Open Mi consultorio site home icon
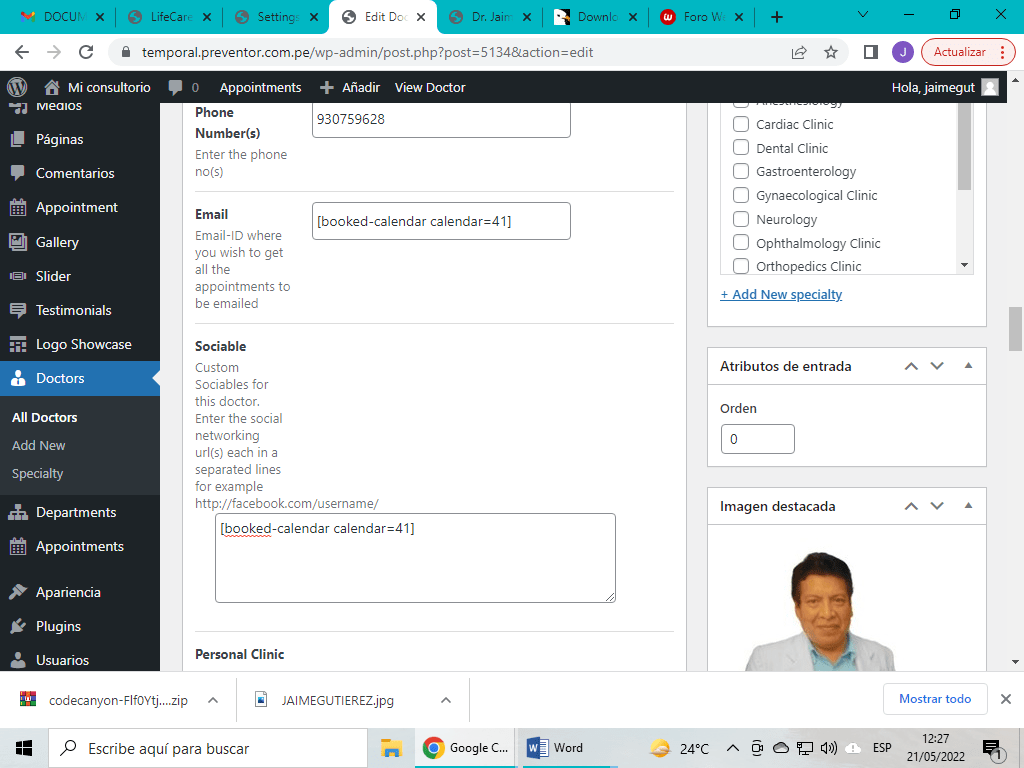 click(x=52, y=87)
